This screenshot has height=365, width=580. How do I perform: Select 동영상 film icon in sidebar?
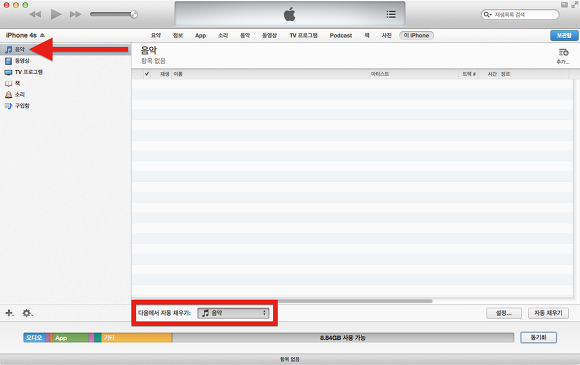tap(9, 61)
